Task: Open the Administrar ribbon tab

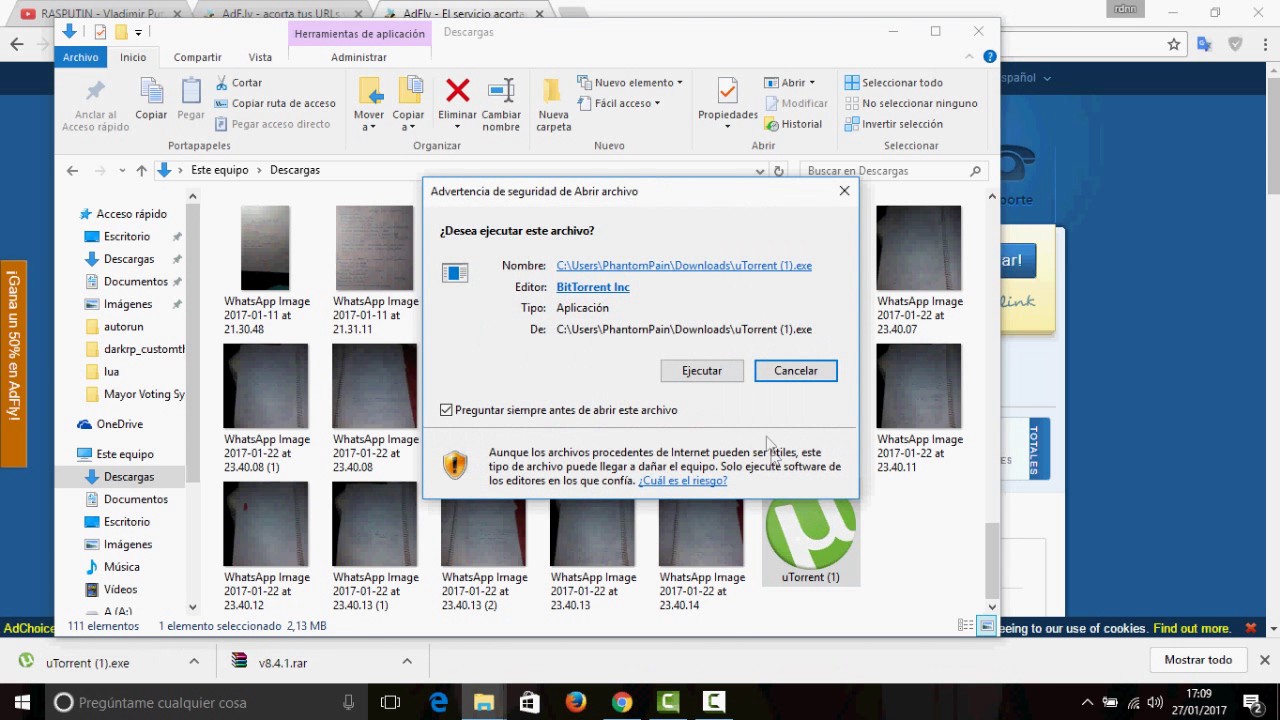Action: 359,57
